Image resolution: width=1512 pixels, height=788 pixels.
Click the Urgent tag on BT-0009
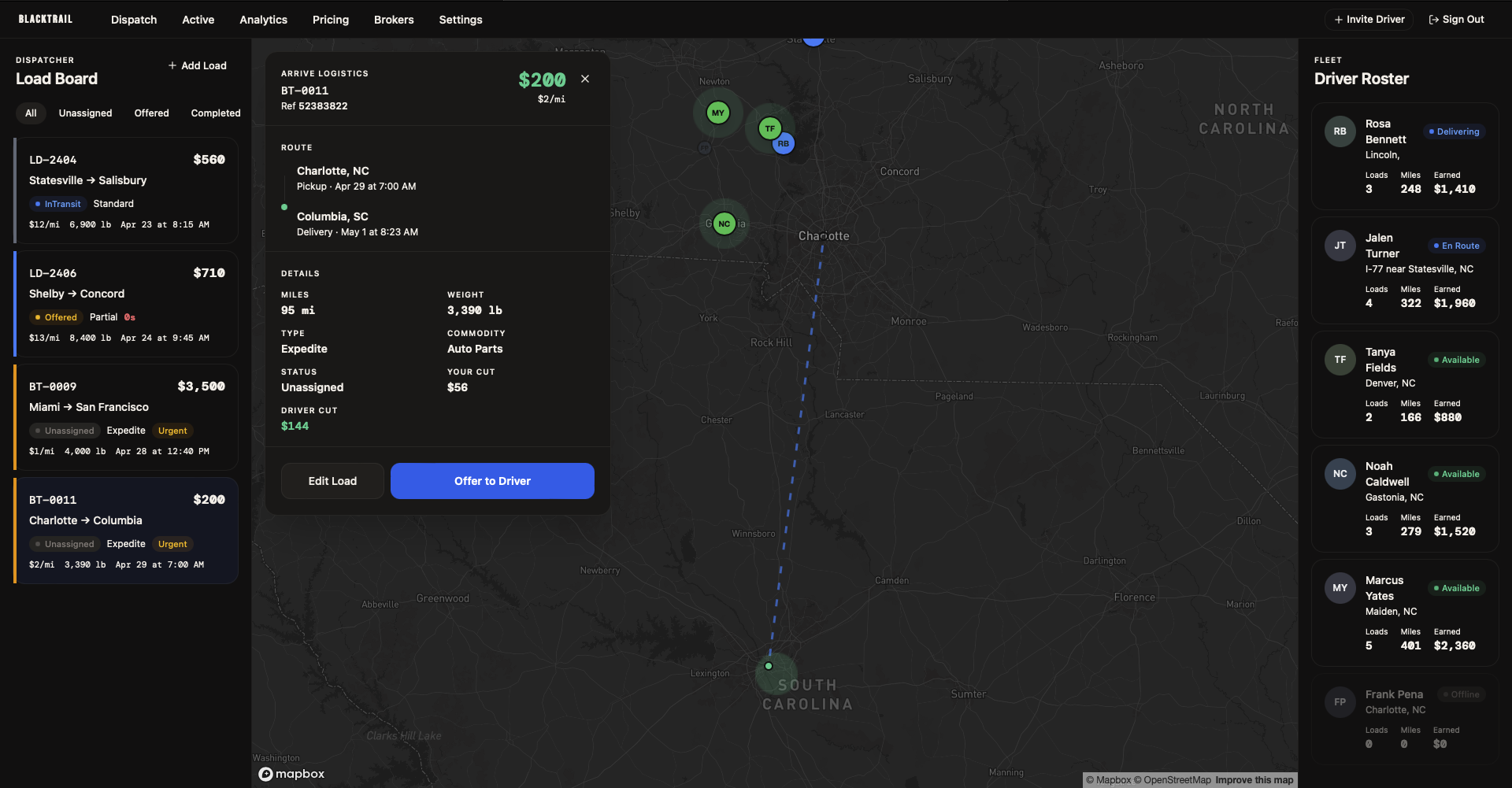click(x=172, y=431)
